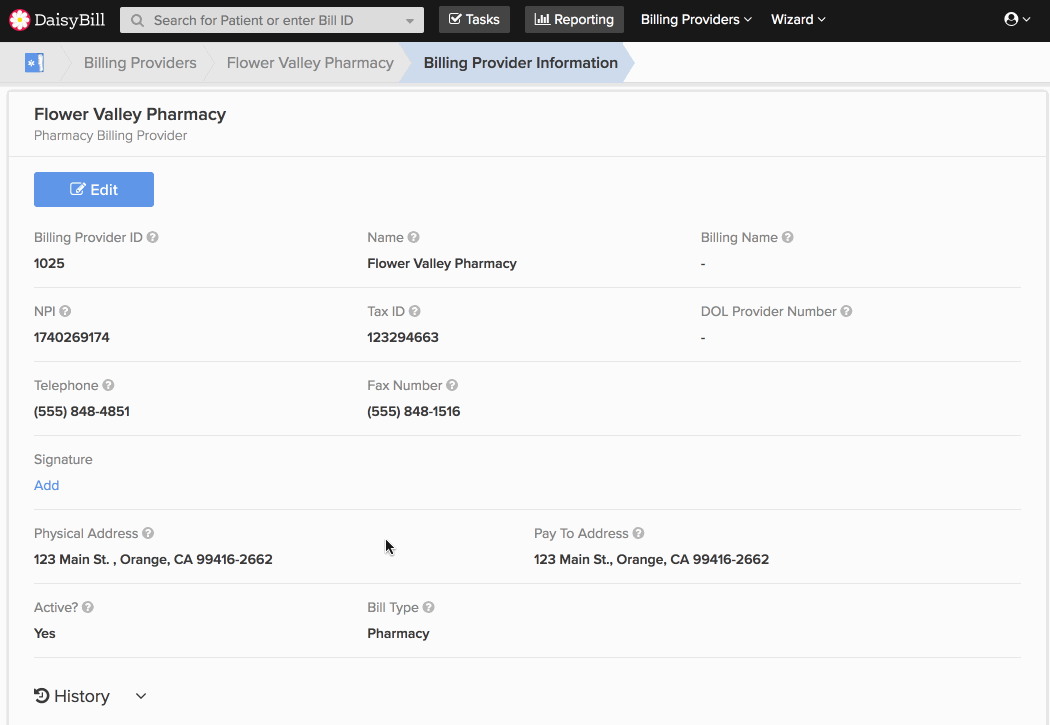
Task: Click the help icon beside Billing Provider ID
Action: [153, 237]
